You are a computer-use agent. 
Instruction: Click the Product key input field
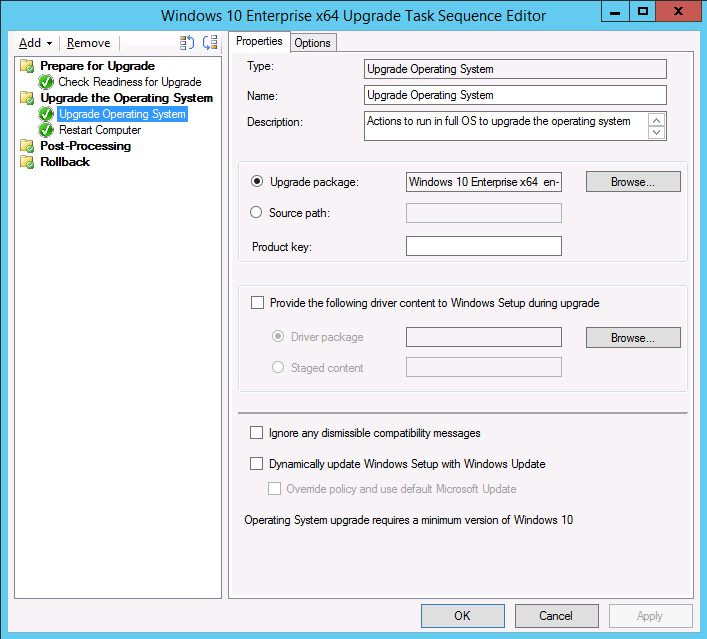[x=483, y=246]
